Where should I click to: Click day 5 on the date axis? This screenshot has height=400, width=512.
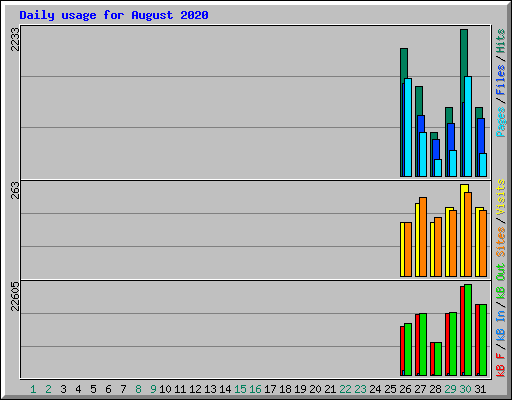click(93, 389)
